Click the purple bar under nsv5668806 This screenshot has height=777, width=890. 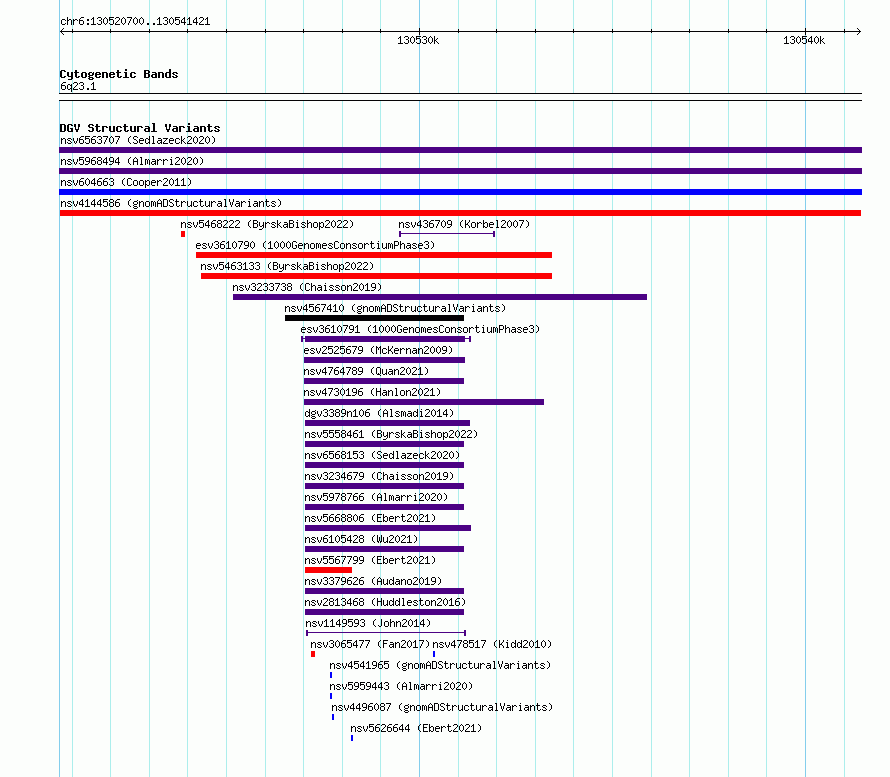coord(388,528)
